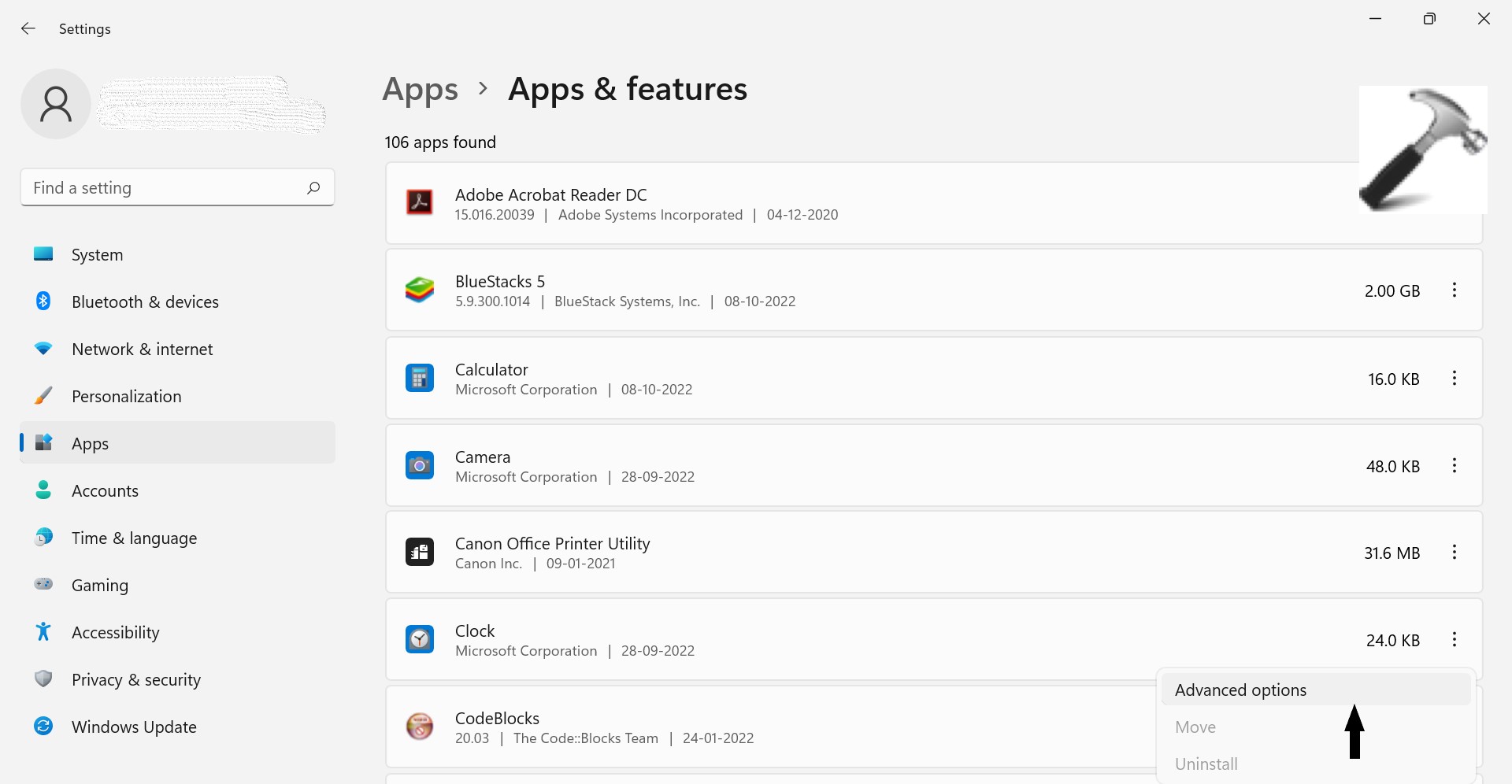Click the Camera app icon
Viewport: 1512px width, 784px height.
[419, 466]
